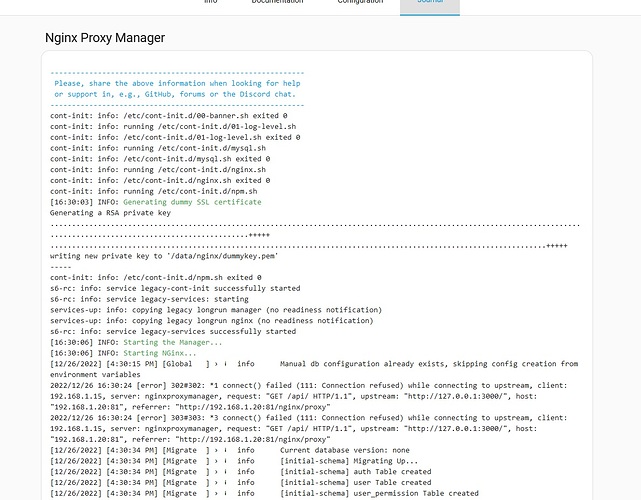
Task: Click '[initial-schema] user Table created' line
Action: point(241,482)
